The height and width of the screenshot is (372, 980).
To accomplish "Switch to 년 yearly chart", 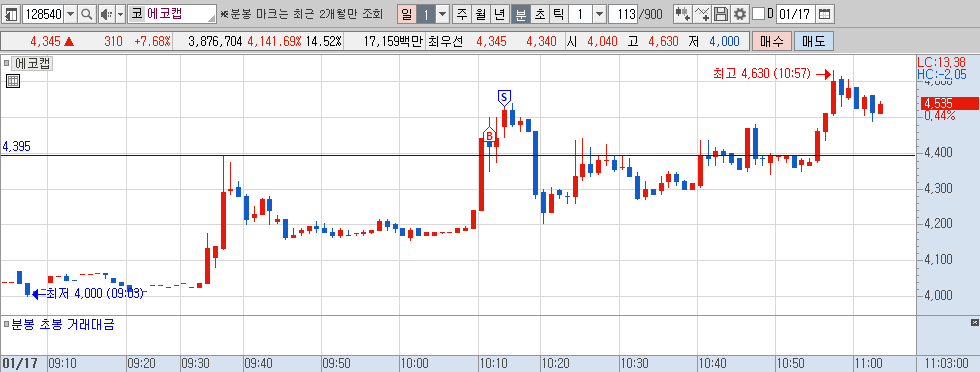I will click(499, 14).
